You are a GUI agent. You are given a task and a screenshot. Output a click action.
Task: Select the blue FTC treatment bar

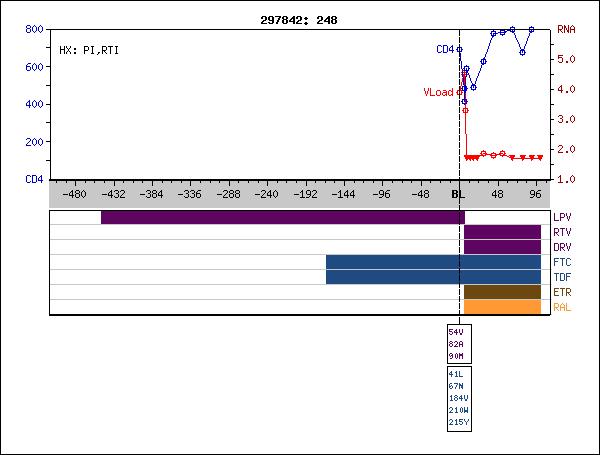(x=433, y=262)
